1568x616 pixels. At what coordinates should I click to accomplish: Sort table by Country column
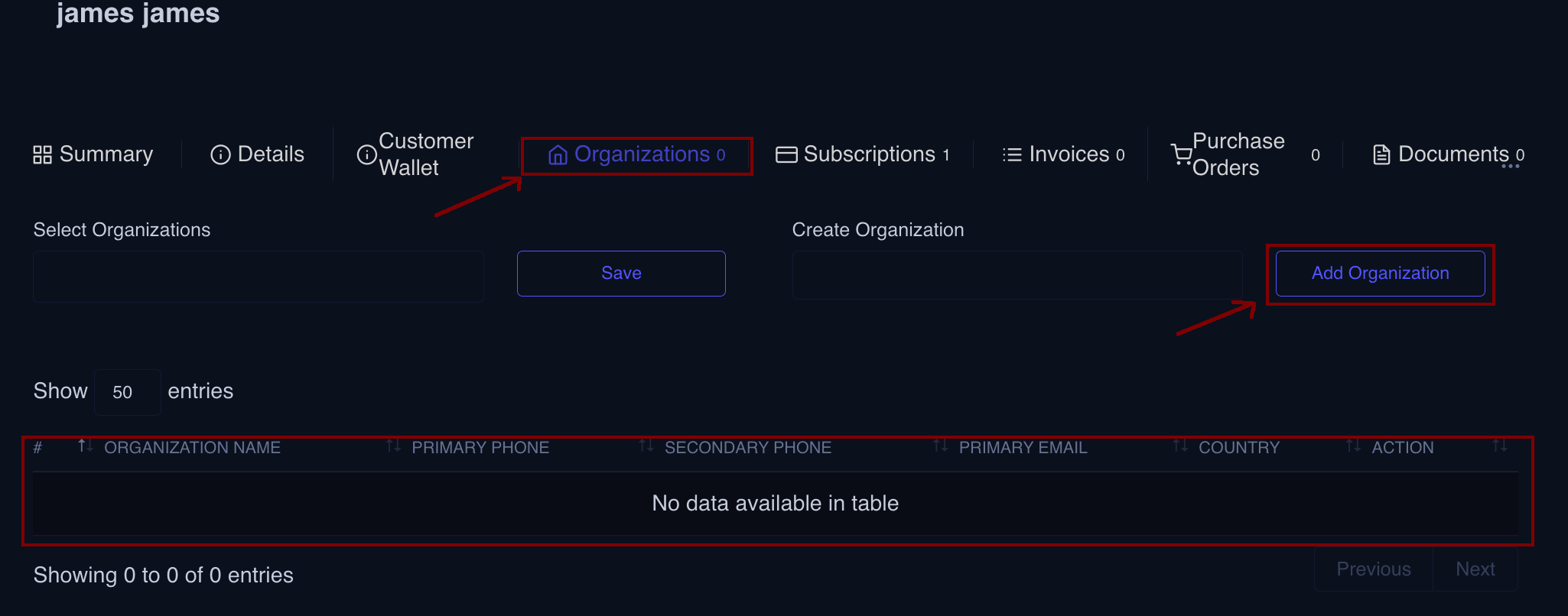click(x=1238, y=448)
